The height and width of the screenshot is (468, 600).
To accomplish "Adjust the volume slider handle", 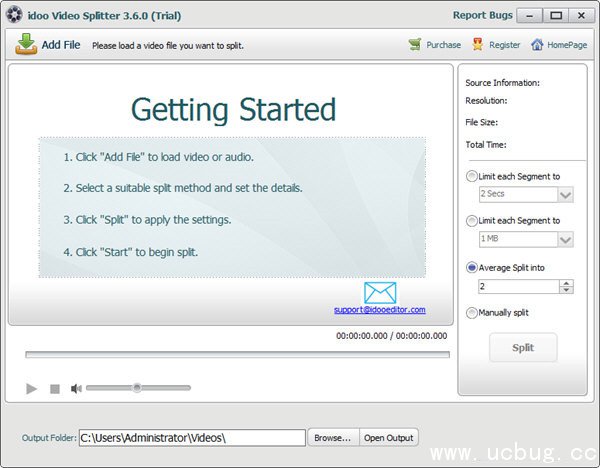I will (x=137, y=388).
